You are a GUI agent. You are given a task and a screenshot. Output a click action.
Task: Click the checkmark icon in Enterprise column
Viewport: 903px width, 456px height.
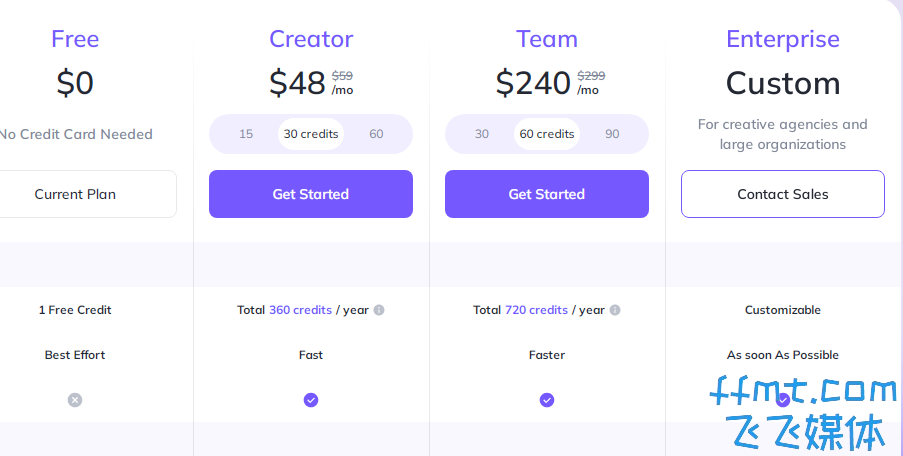tap(783, 400)
